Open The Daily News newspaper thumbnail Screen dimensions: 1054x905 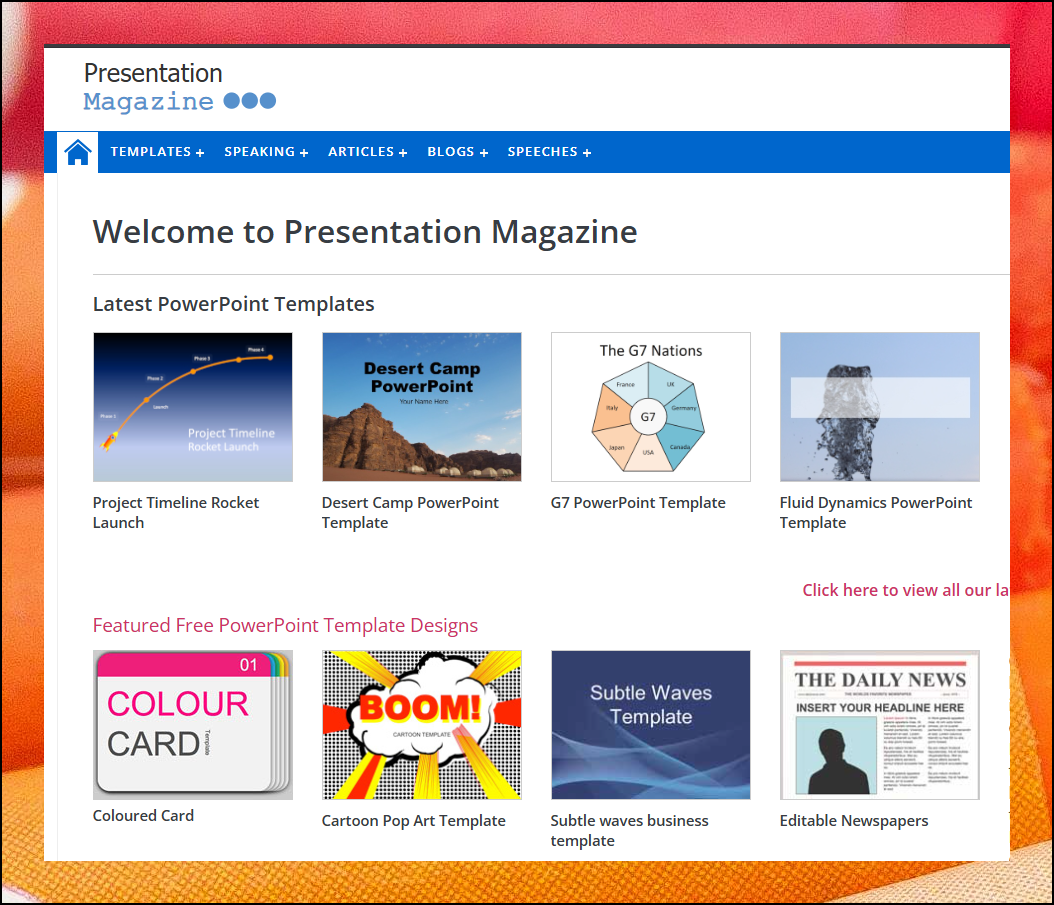pyautogui.click(x=879, y=725)
